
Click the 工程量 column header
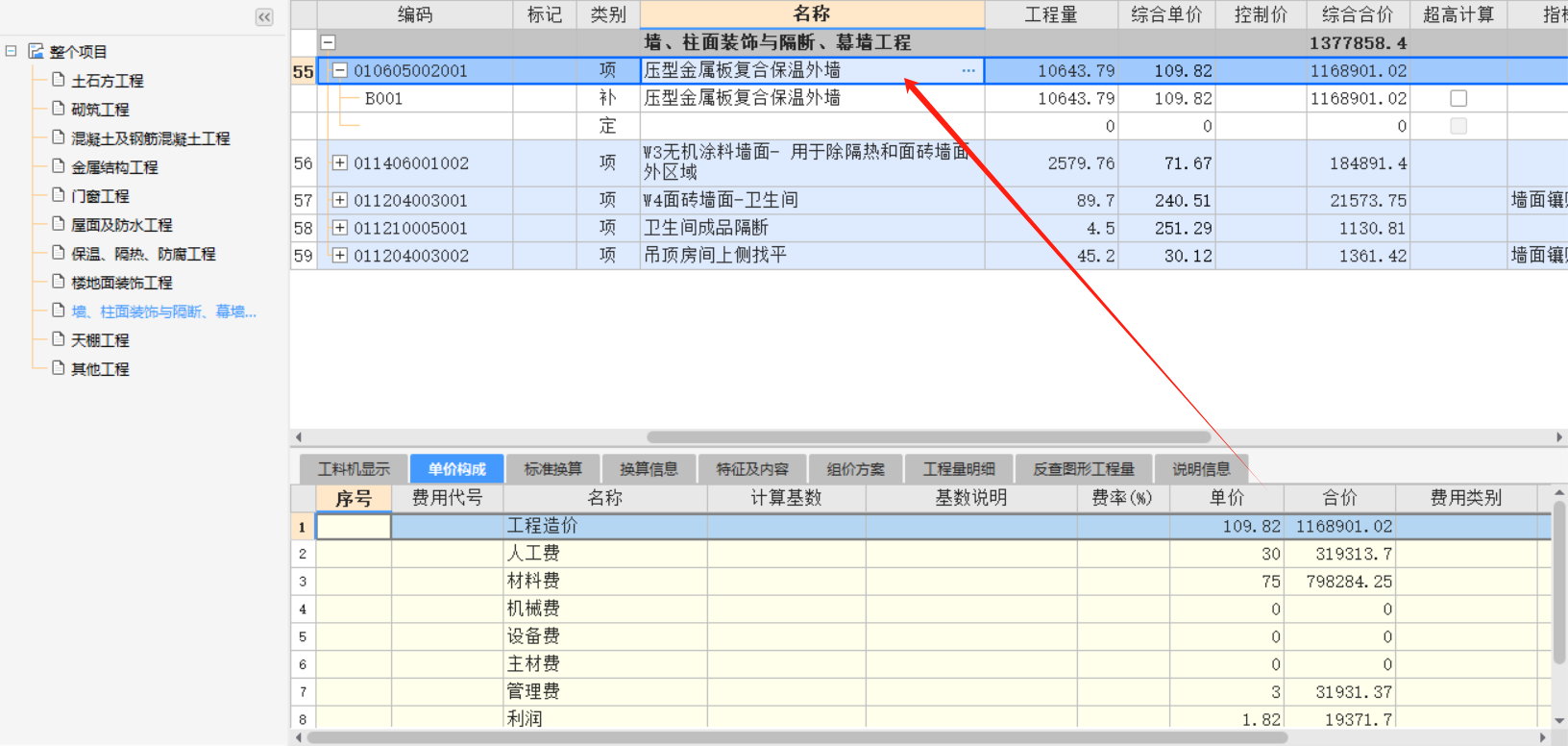(1051, 14)
